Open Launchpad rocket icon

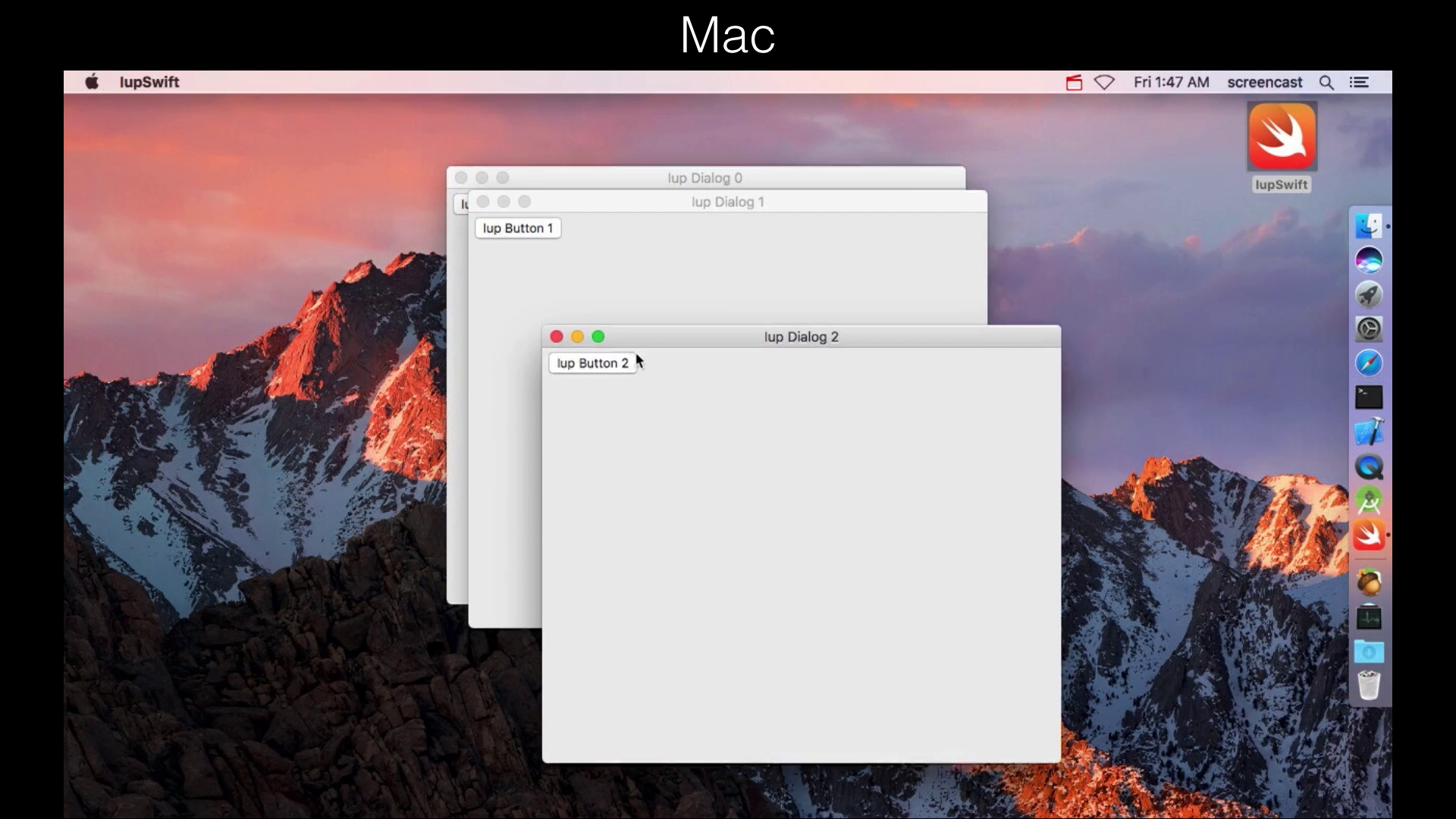click(1369, 294)
